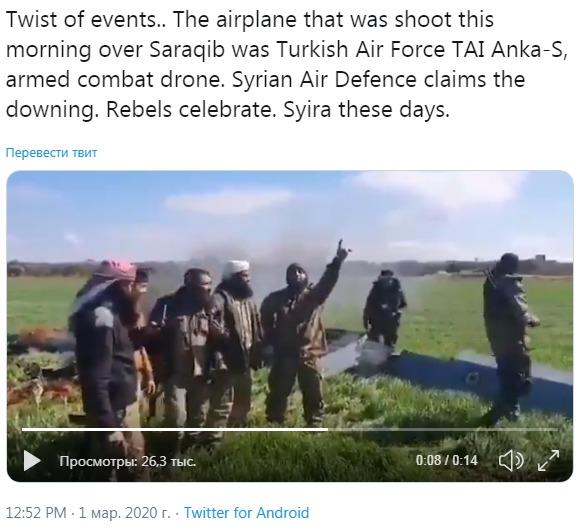This screenshot has width=586, height=531.
Task: Seek to the start of the video progress bar
Action: click(x=23, y=430)
